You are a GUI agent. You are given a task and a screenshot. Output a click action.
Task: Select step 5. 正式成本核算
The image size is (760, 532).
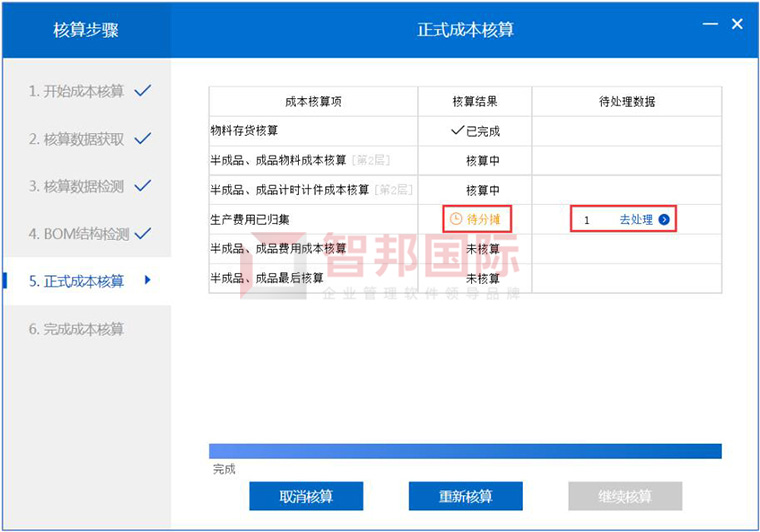87,281
